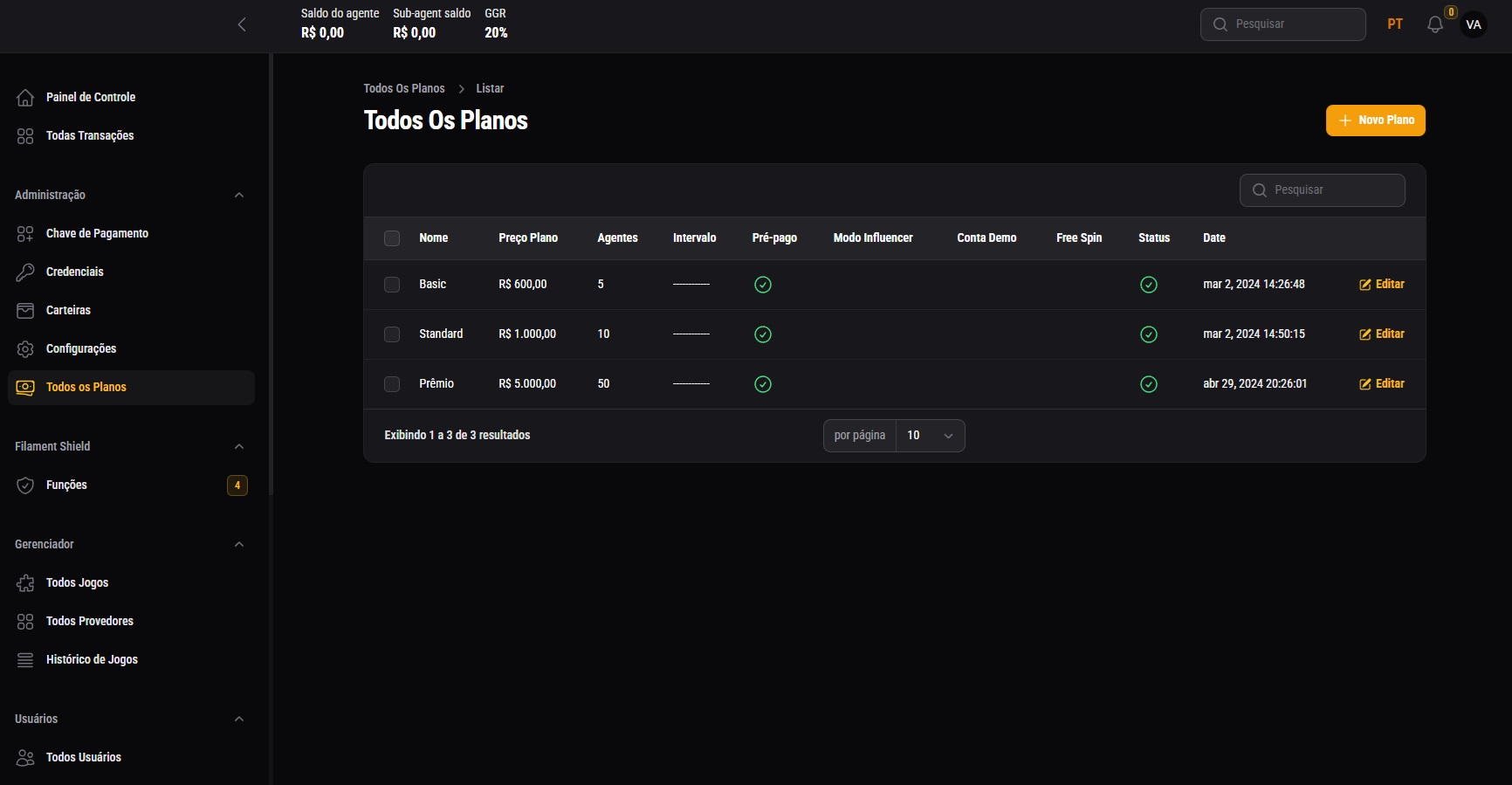1512x785 pixels.
Task: Switch language using the PT selector
Action: tap(1395, 24)
